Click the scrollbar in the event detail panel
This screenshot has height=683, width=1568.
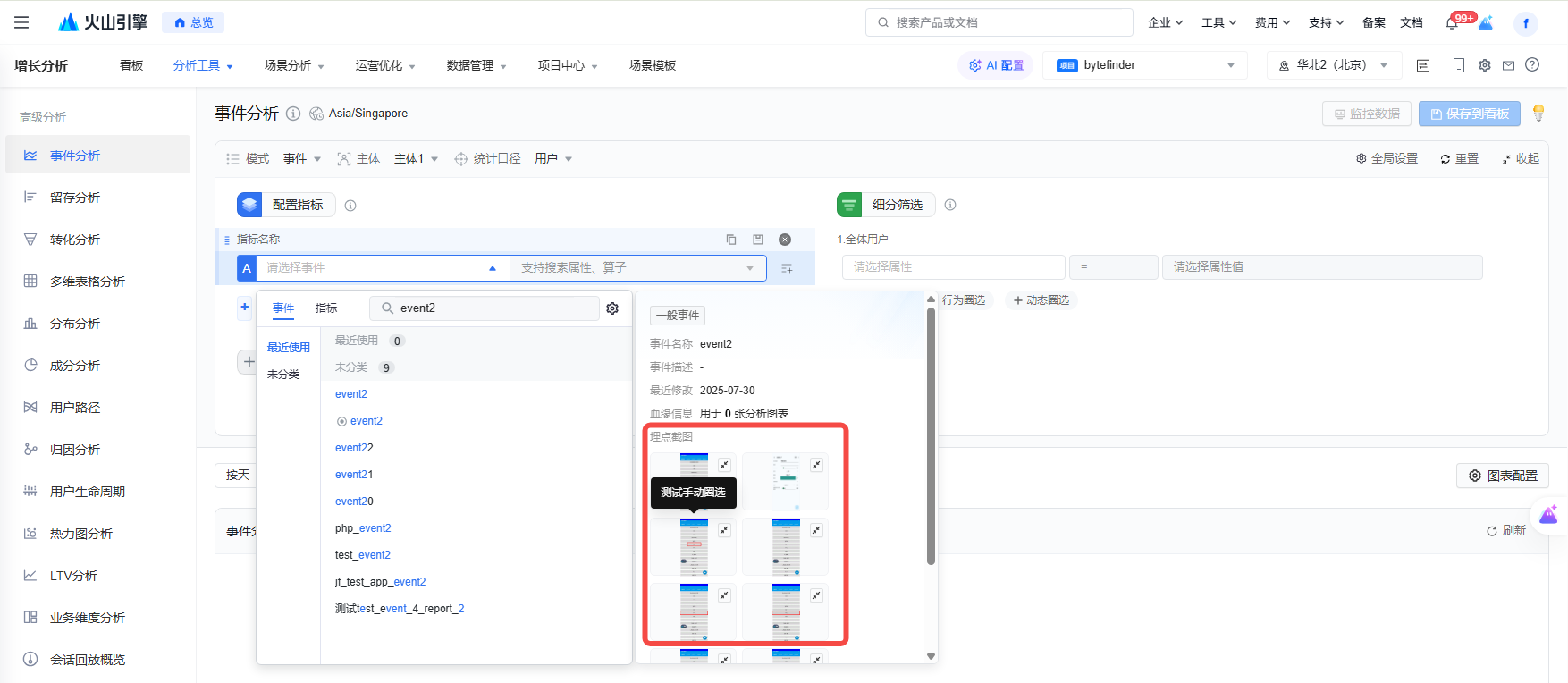[x=931, y=438]
